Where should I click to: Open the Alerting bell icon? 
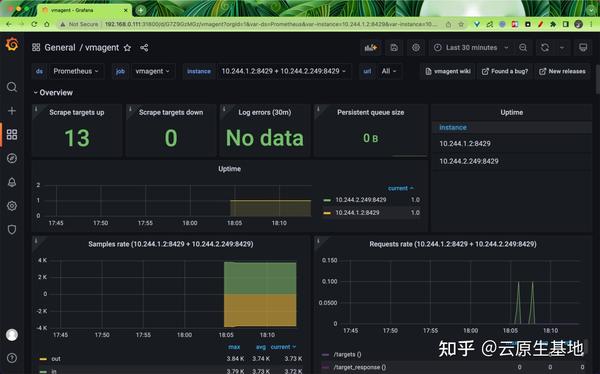[x=12, y=182]
